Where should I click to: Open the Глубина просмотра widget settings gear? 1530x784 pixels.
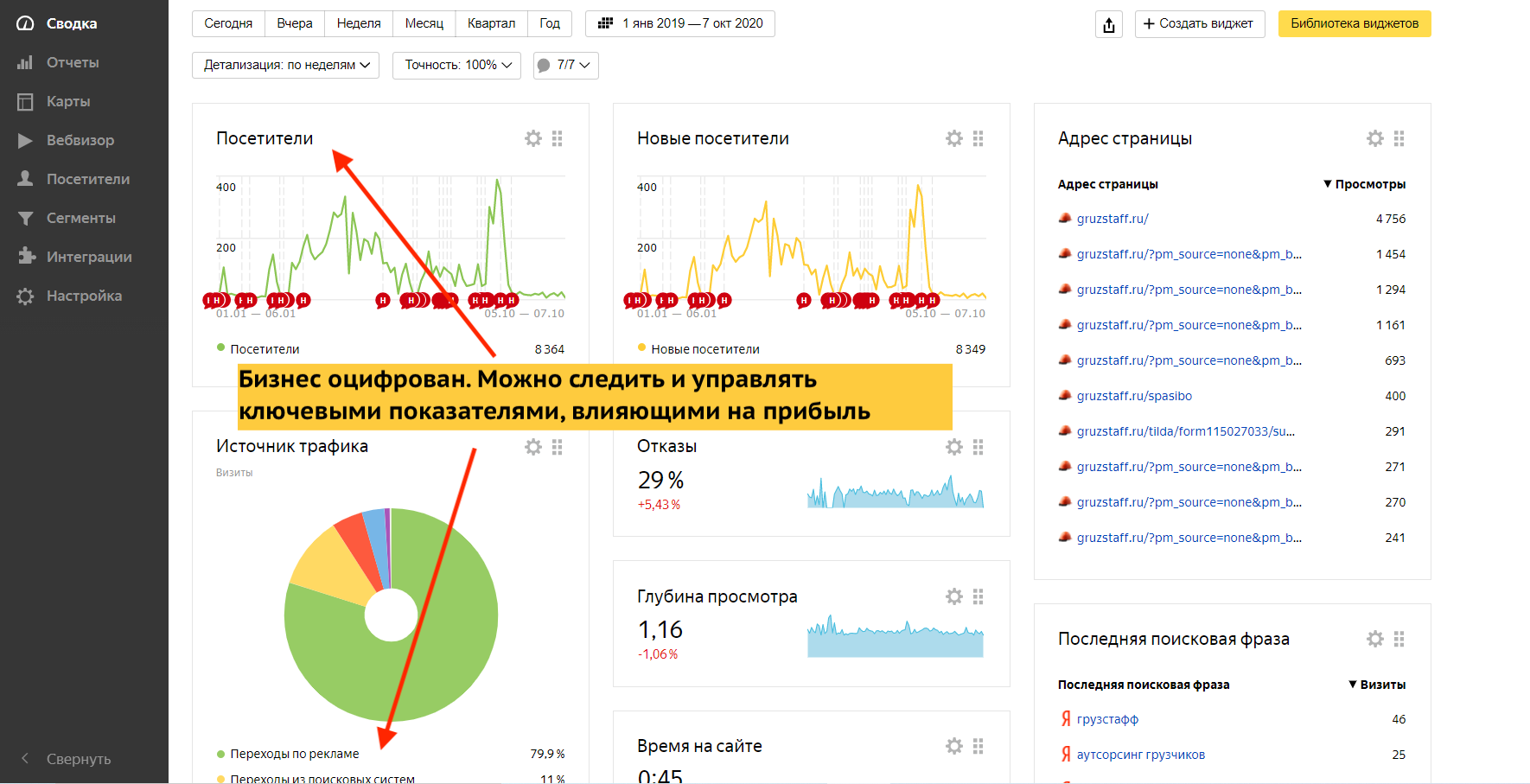point(954,596)
